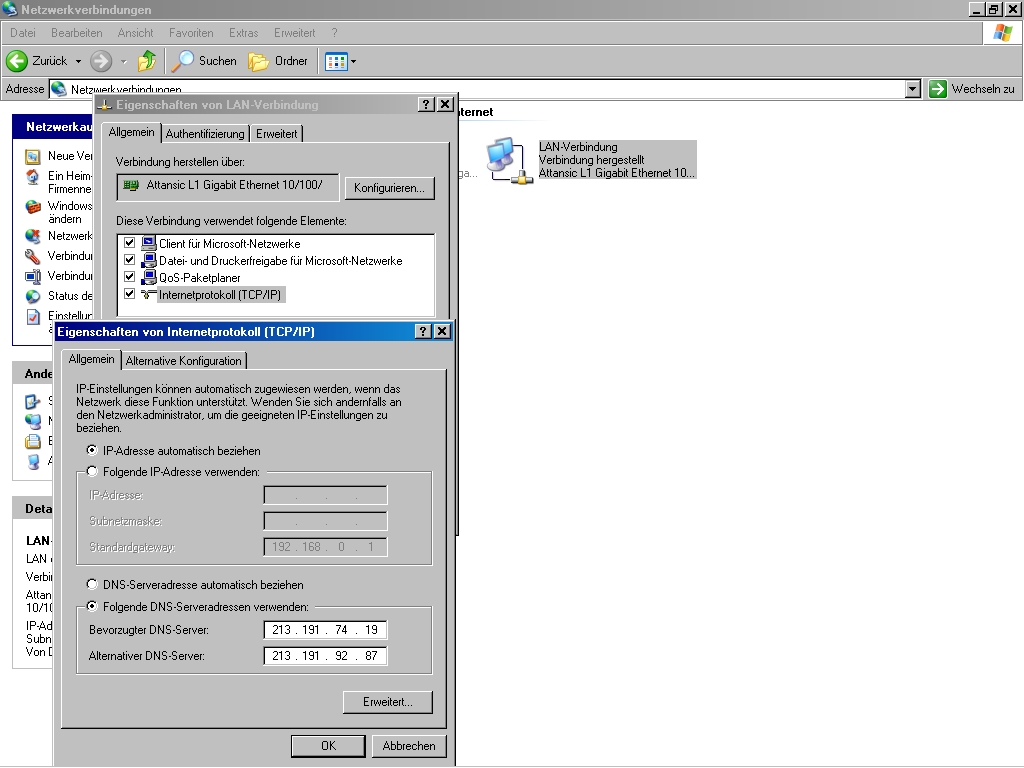
Task: Click the Verbindung rename sidebar icon
Action: click(x=33, y=276)
